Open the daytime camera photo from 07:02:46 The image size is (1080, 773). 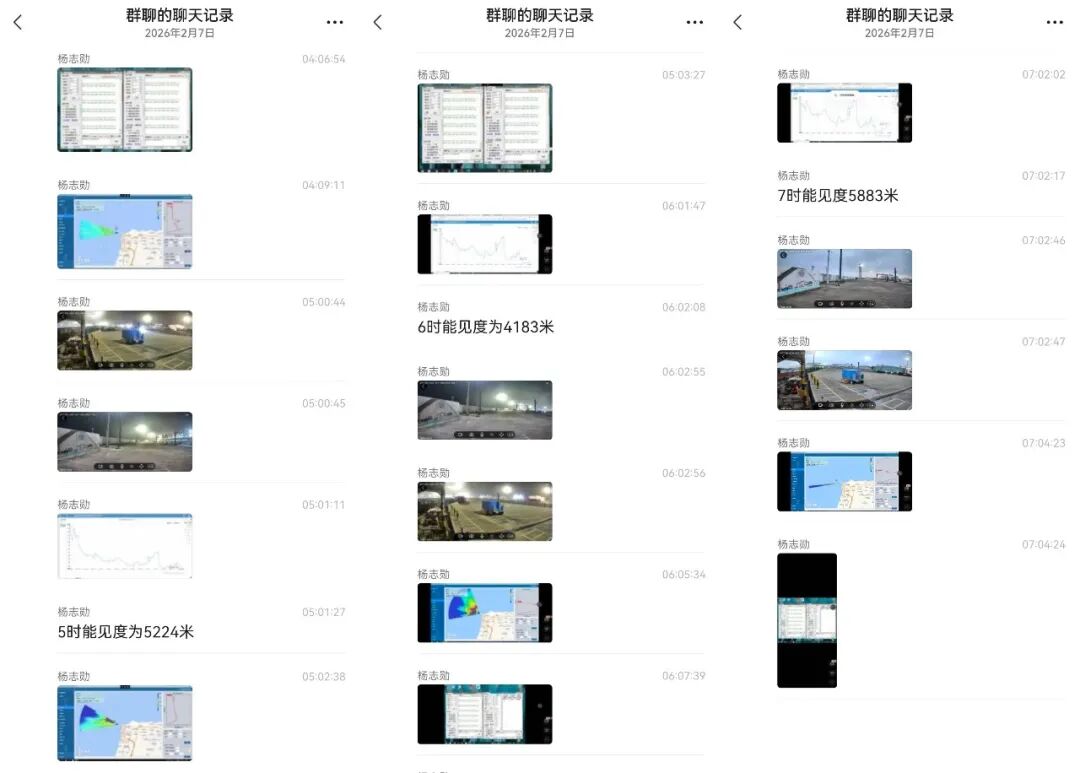coord(844,278)
